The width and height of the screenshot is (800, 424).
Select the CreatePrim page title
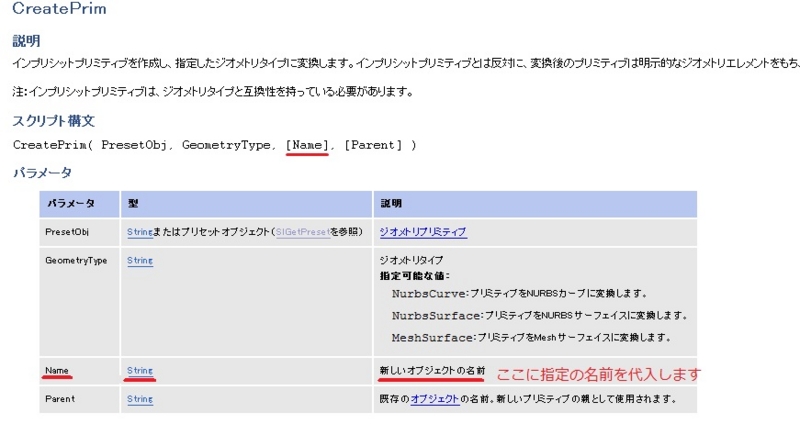[59, 9]
